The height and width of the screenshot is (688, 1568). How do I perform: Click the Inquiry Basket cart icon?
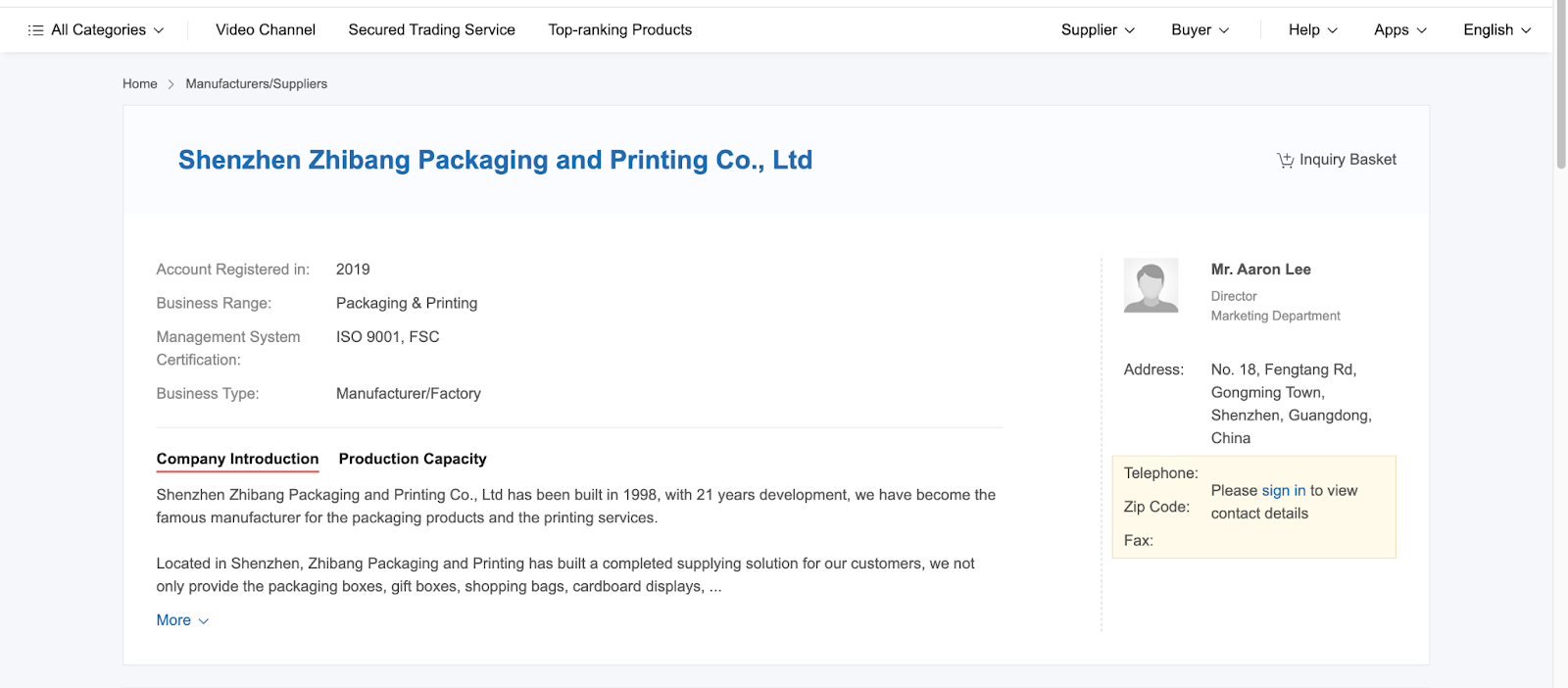coord(1285,160)
